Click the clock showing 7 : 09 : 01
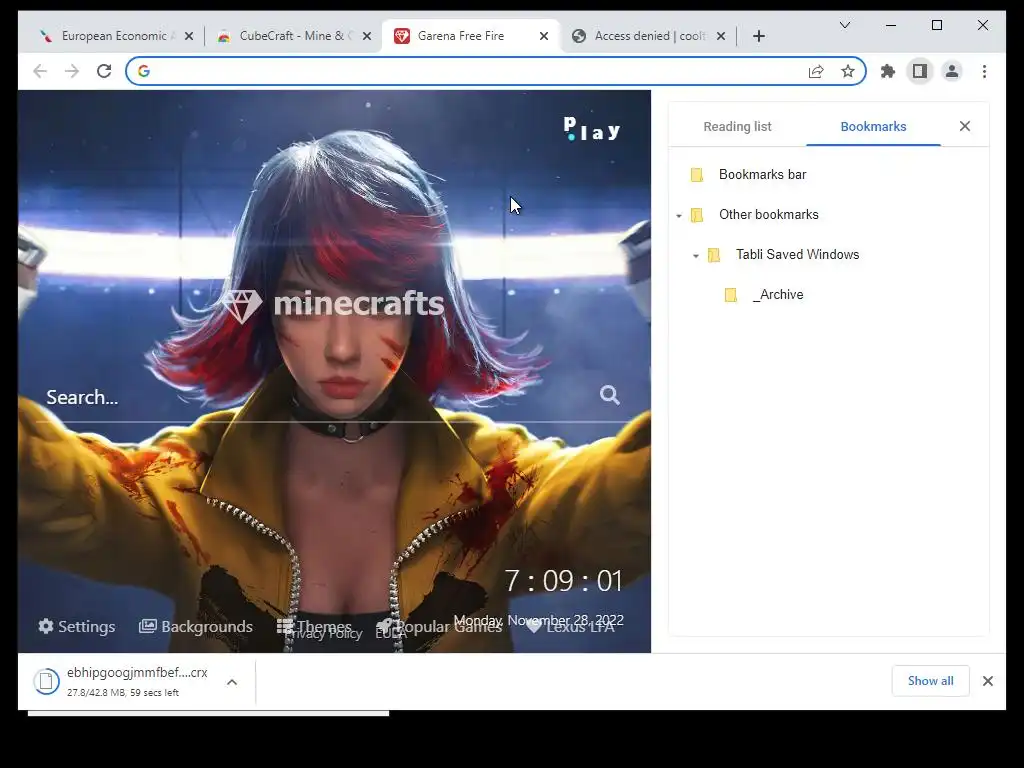 pyautogui.click(x=564, y=581)
